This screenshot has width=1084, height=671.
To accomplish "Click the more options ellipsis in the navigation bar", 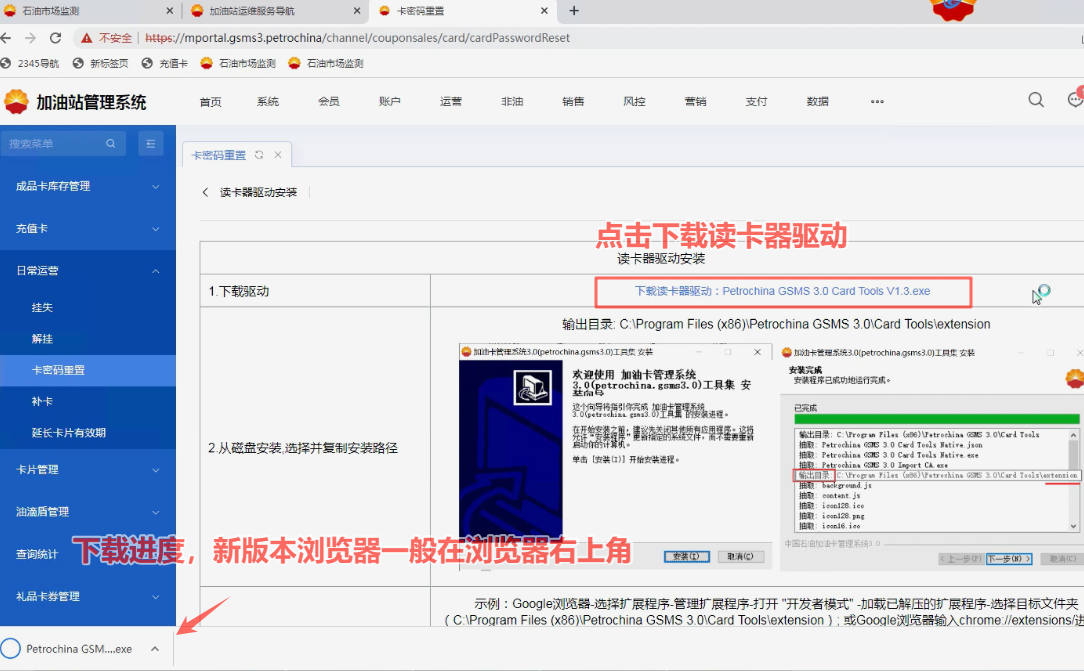I will click(x=877, y=102).
